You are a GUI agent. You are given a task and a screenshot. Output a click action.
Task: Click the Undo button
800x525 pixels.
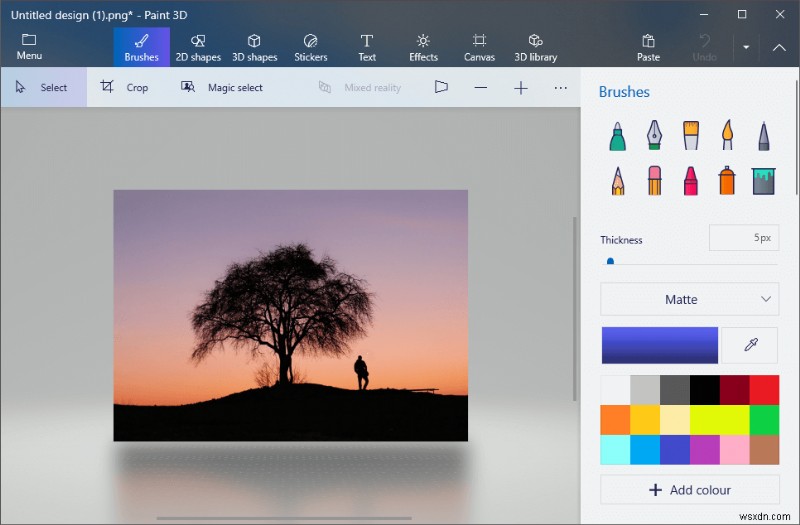[705, 47]
